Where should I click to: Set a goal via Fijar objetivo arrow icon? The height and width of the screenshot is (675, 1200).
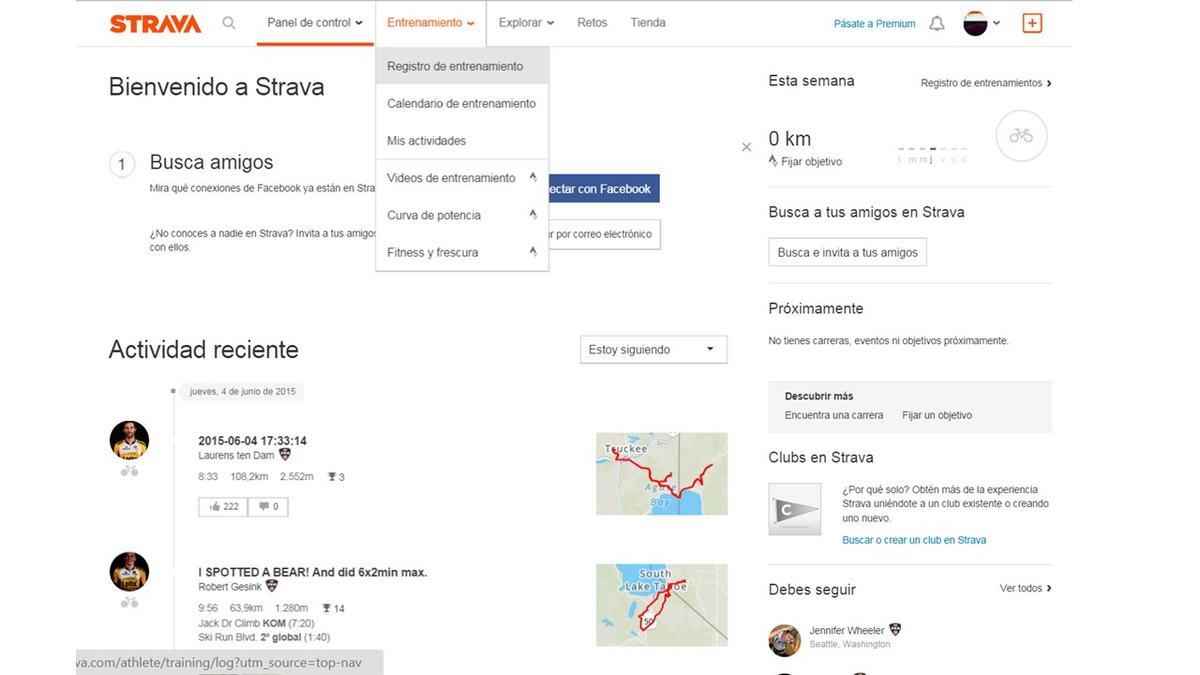772,160
